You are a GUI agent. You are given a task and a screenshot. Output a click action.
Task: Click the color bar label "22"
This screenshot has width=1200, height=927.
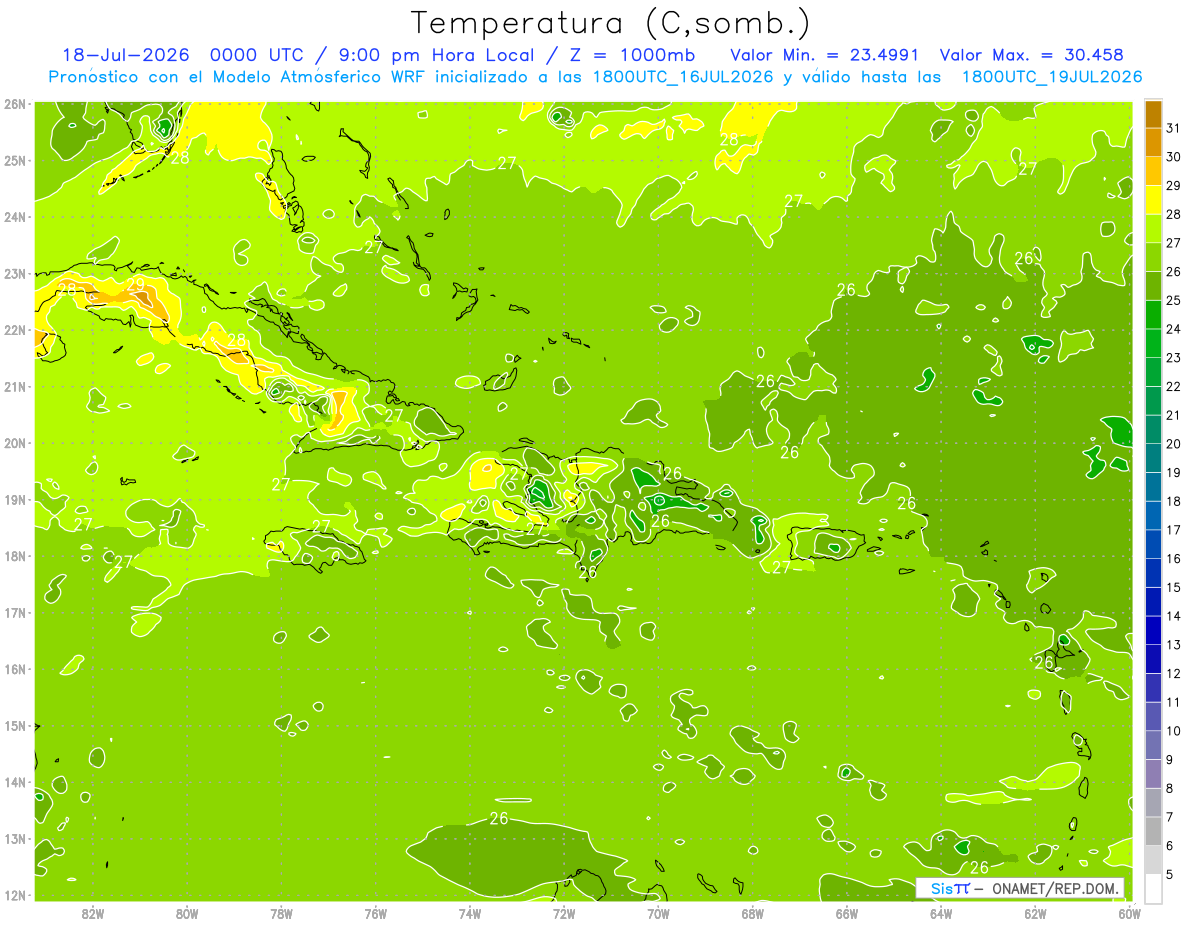coord(1174,386)
